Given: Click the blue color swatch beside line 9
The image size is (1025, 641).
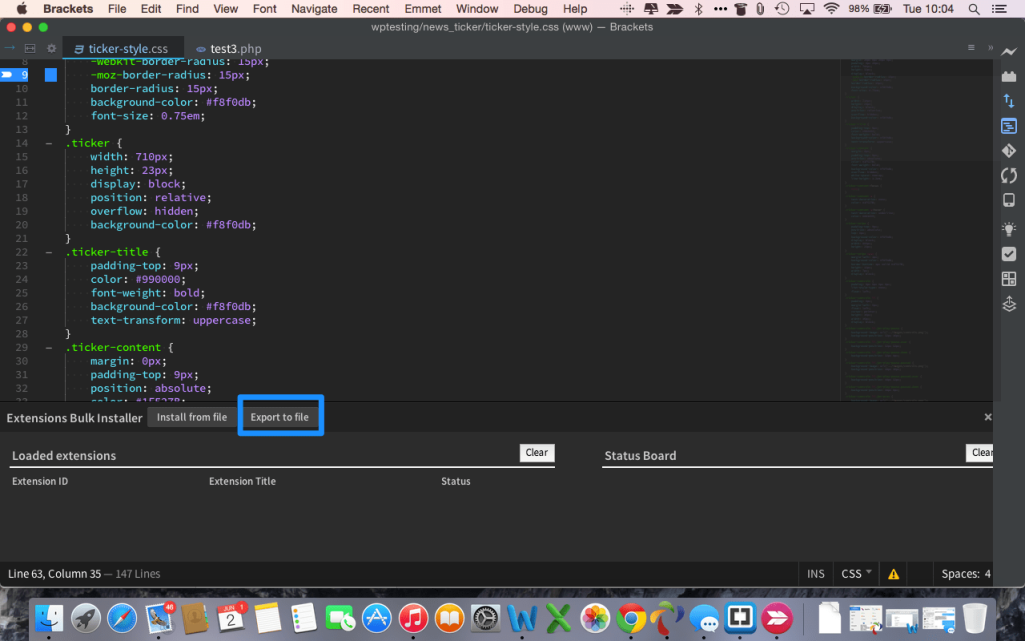Looking at the screenshot, I should point(51,74).
